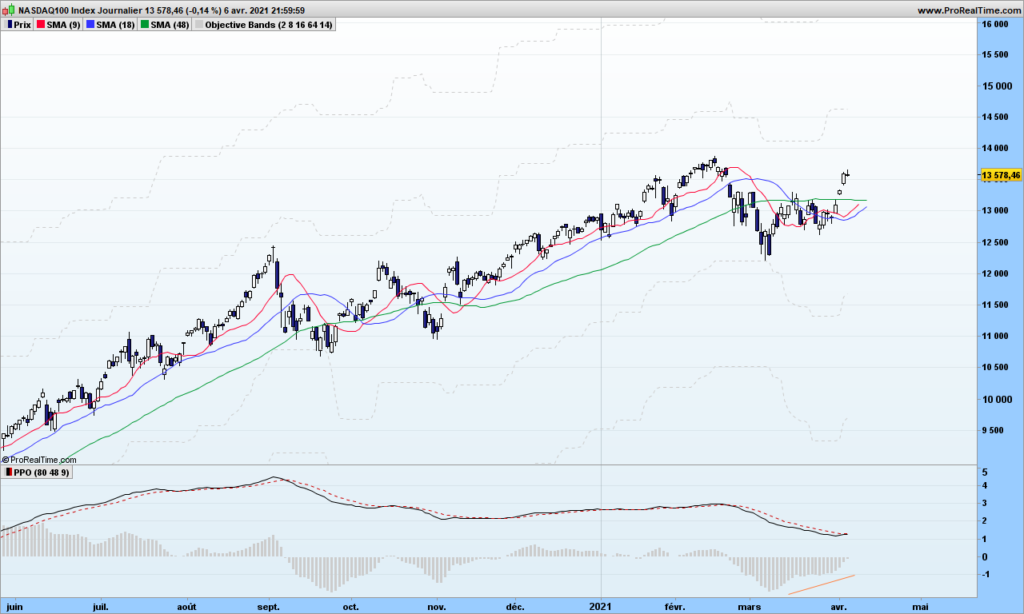Select the déc. label on the time axis
This screenshot has width=1024, height=614.
click(x=515, y=607)
